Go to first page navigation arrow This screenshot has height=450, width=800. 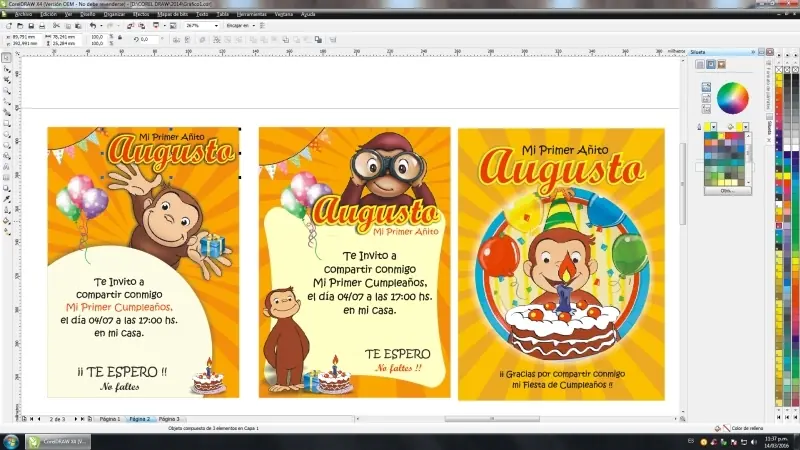coord(32,419)
